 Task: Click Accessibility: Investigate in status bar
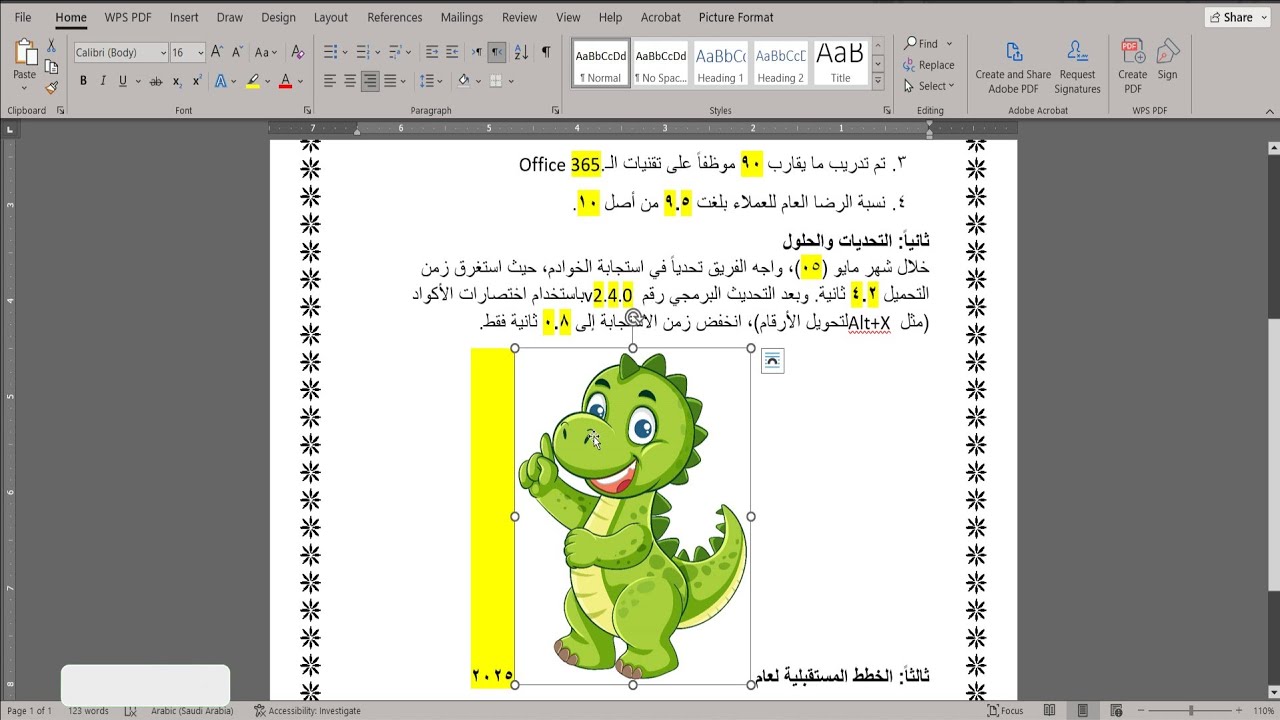click(x=307, y=711)
